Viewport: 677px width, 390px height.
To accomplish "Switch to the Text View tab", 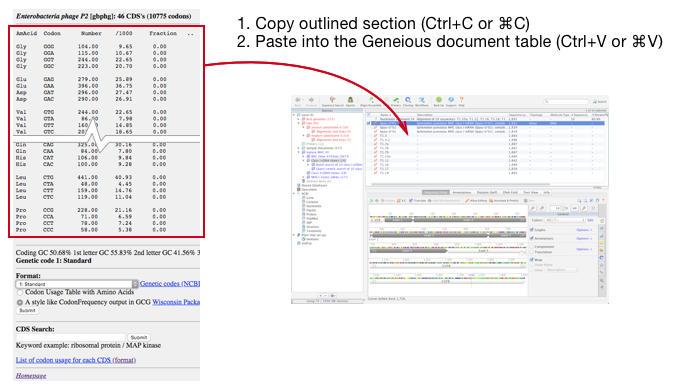I will click(531, 192).
